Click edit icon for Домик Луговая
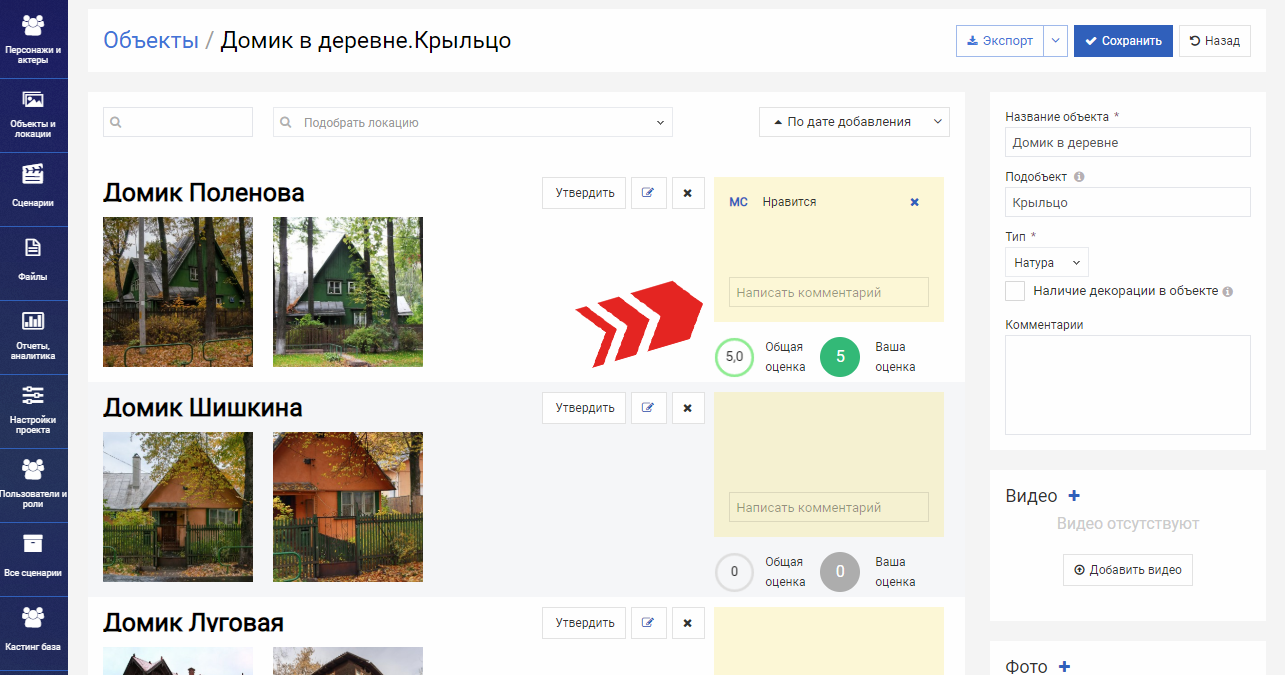Screen dimensions: 1285x675 click(648, 623)
